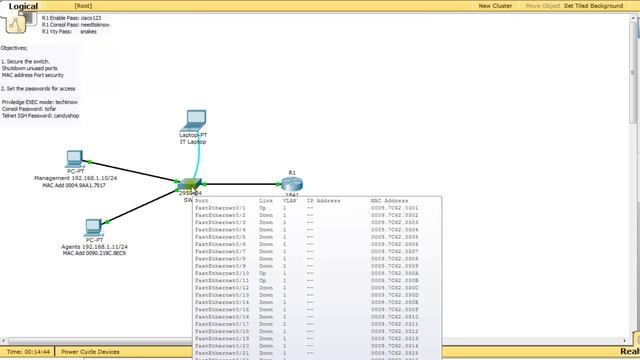Click MAC value 0009.7C62.0305 in tooltip
640x360 pixels.
[x=395, y=237]
